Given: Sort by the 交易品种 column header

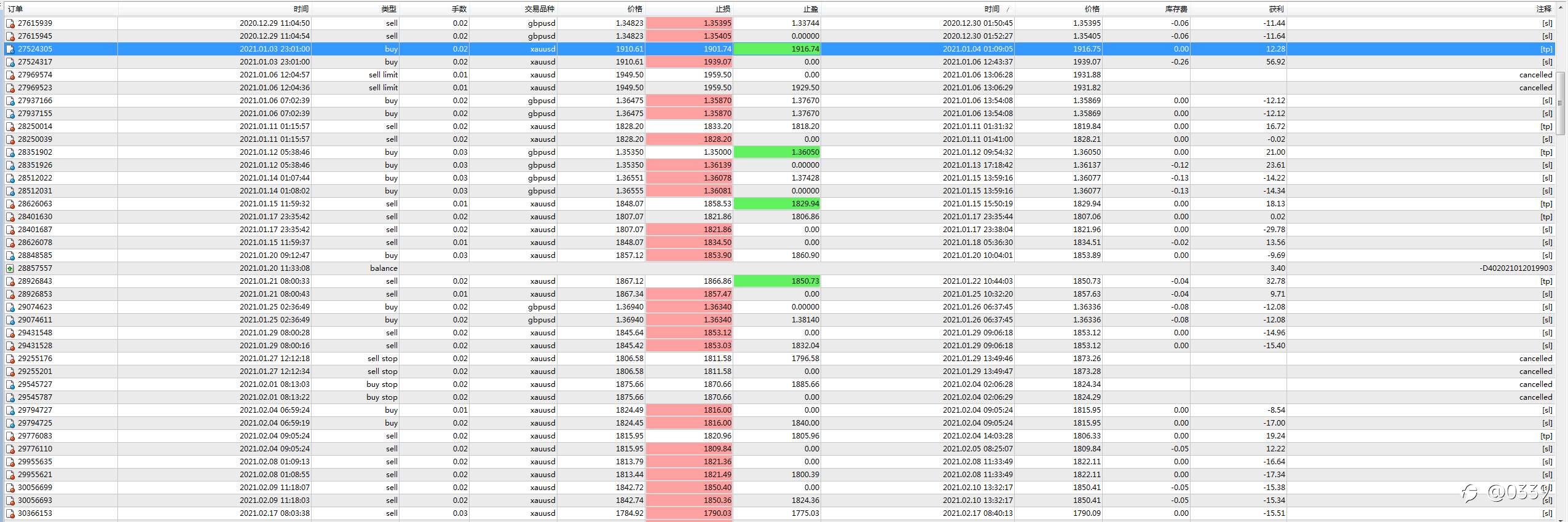Looking at the screenshot, I should pyautogui.click(x=513, y=9).
